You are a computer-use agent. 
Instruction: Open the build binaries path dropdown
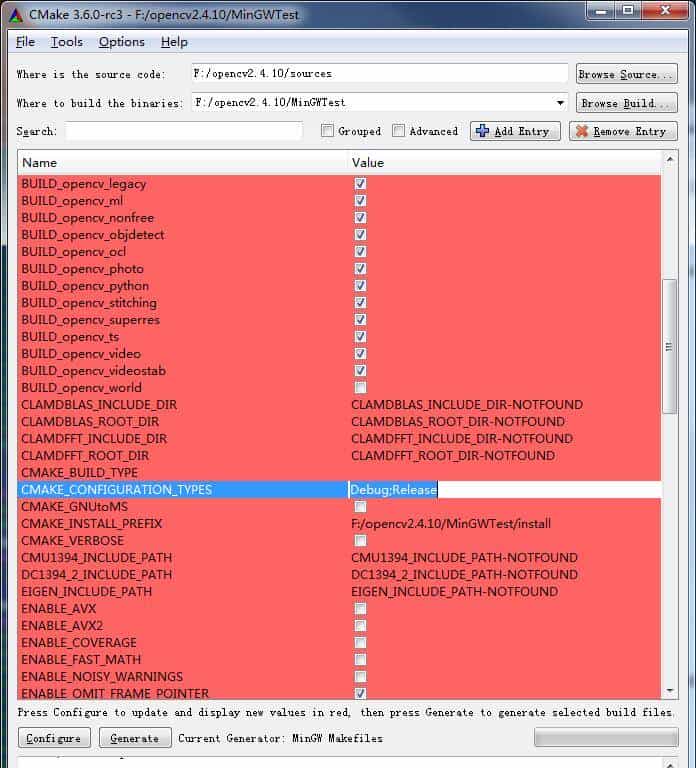[560, 103]
